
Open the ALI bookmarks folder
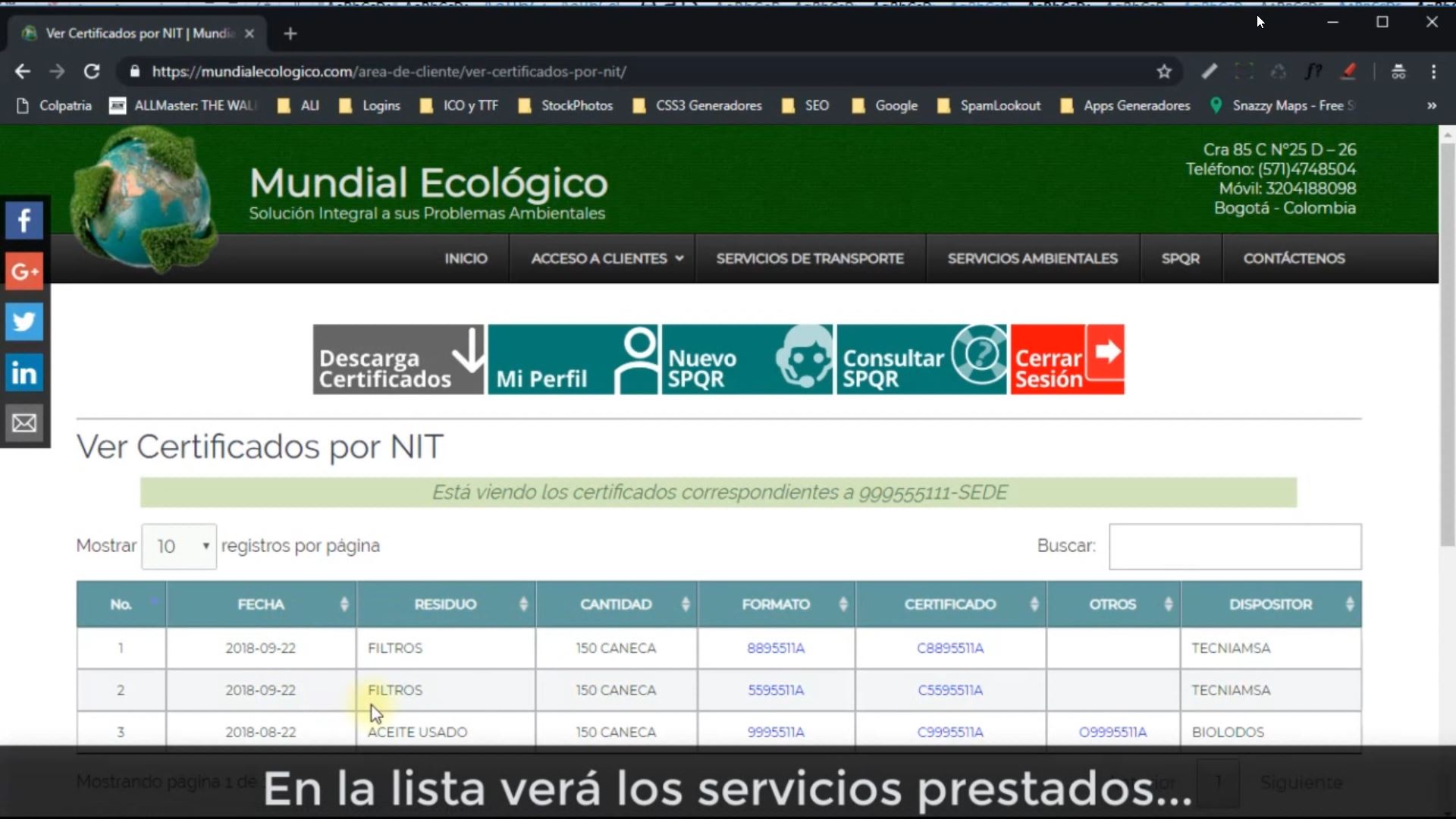(298, 105)
